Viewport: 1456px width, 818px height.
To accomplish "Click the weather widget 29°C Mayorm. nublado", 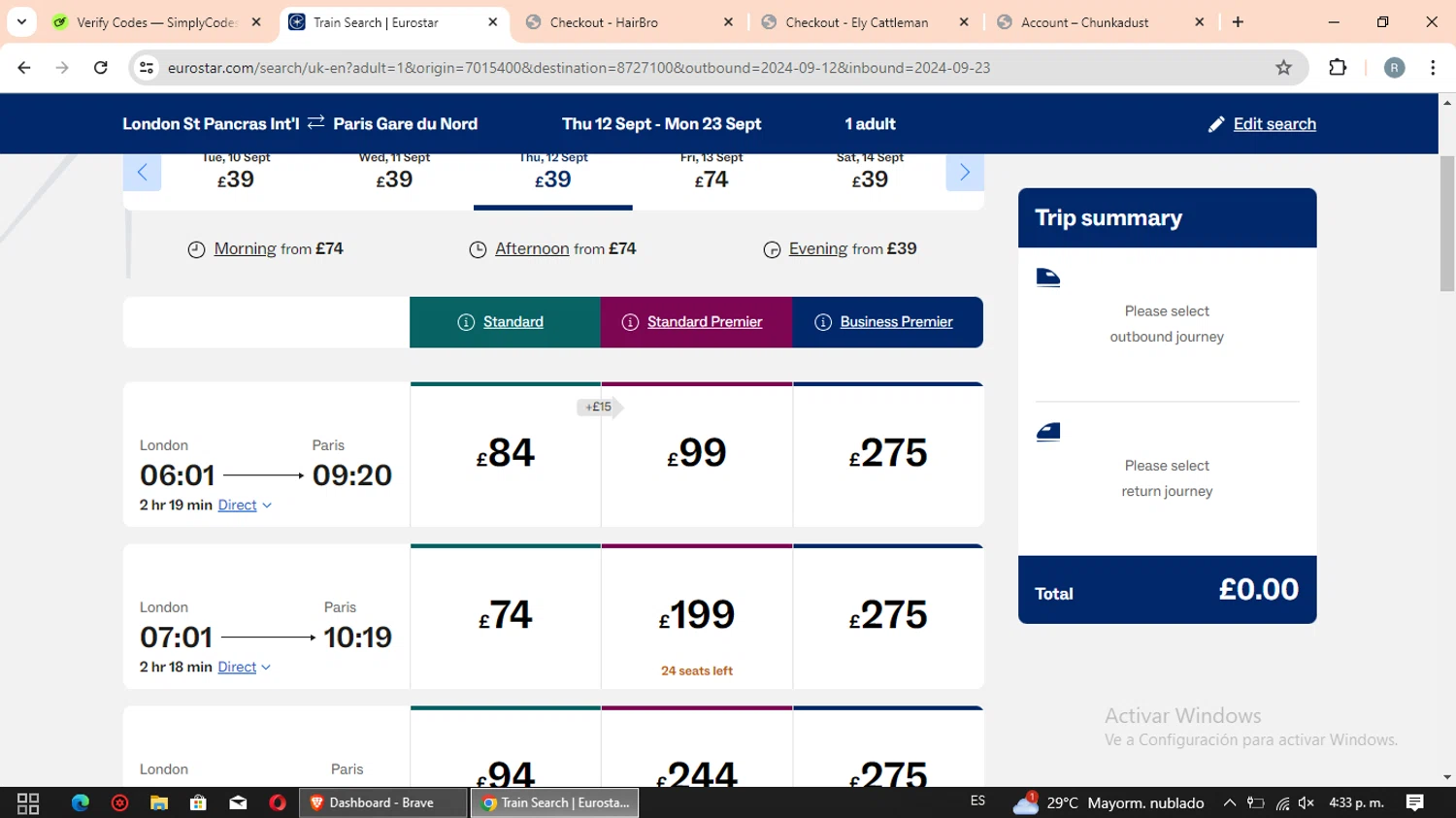I will tap(1109, 802).
